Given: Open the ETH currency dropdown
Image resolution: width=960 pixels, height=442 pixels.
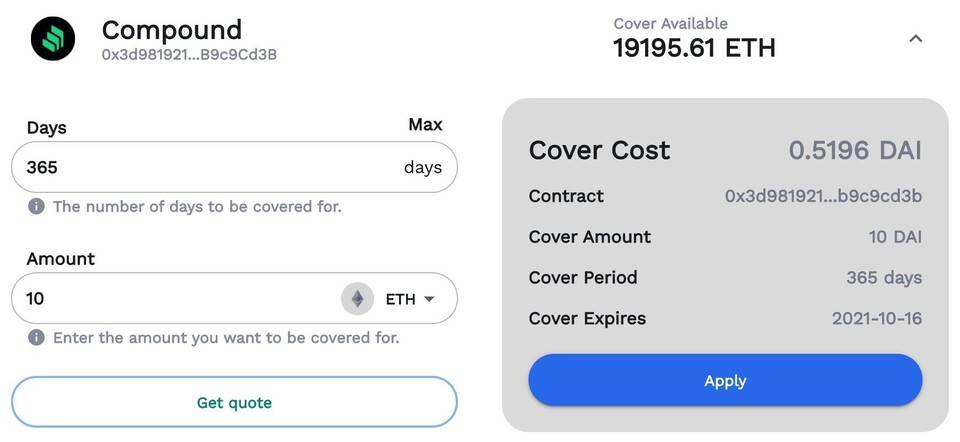Looking at the screenshot, I should (411, 299).
